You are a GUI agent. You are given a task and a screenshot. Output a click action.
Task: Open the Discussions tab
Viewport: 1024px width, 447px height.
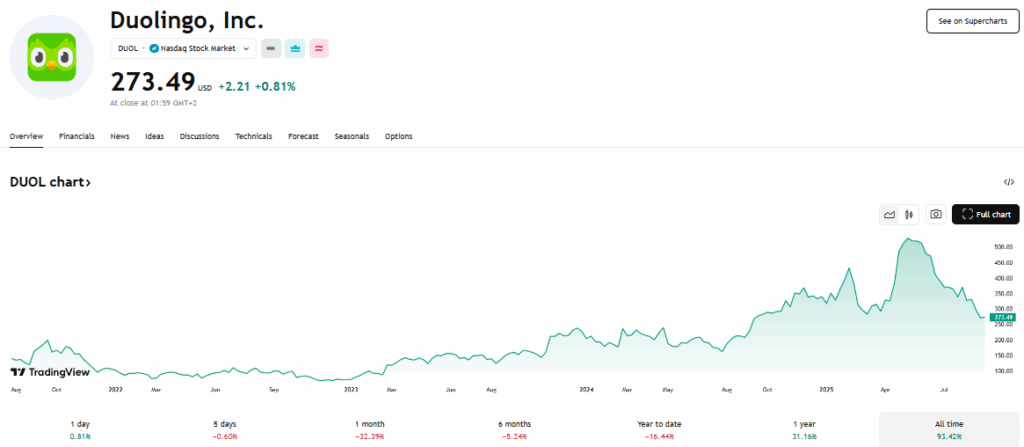pyautogui.click(x=199, y=136)
